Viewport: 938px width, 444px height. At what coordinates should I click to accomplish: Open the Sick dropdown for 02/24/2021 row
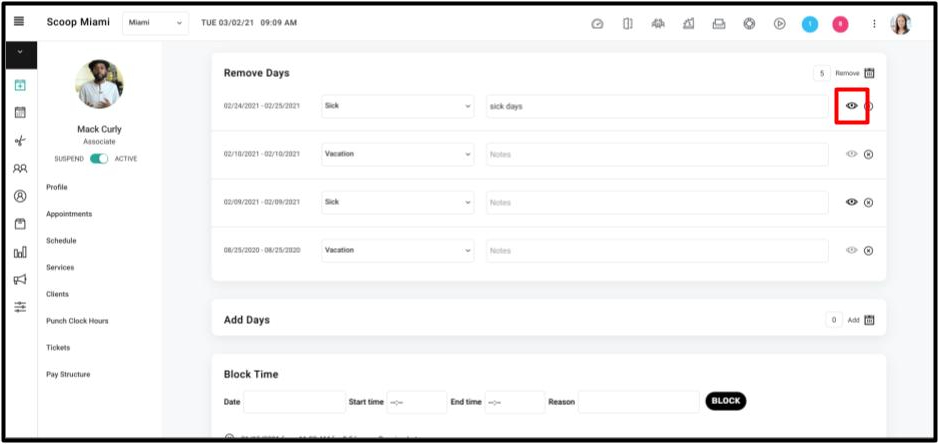pyautogui.click(x=398, y=106)
